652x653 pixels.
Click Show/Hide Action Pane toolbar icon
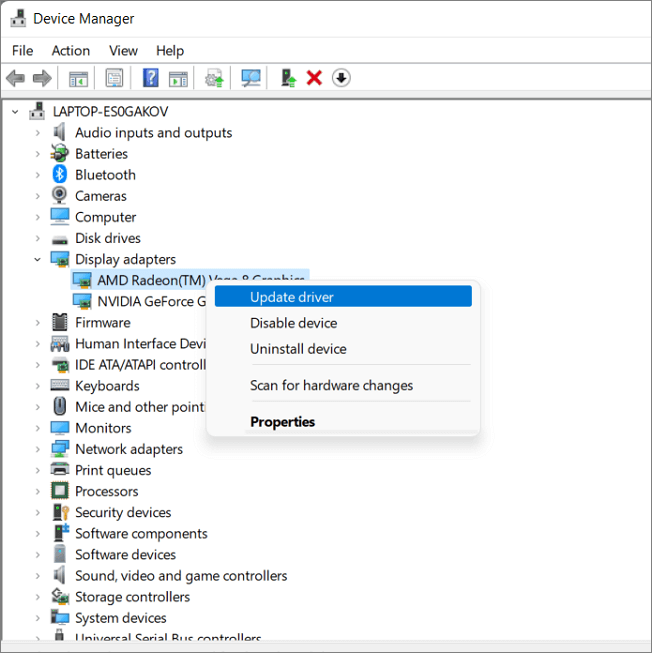click(178, 78)
